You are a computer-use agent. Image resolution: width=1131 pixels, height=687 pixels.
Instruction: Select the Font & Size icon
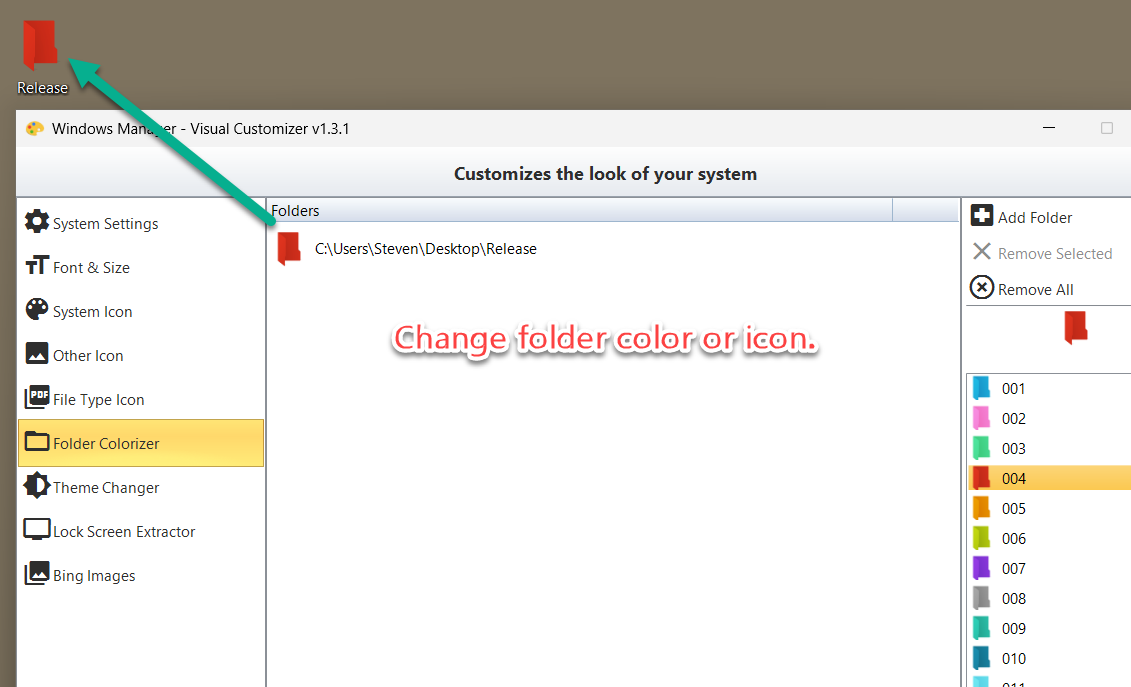tap(37, 266)
